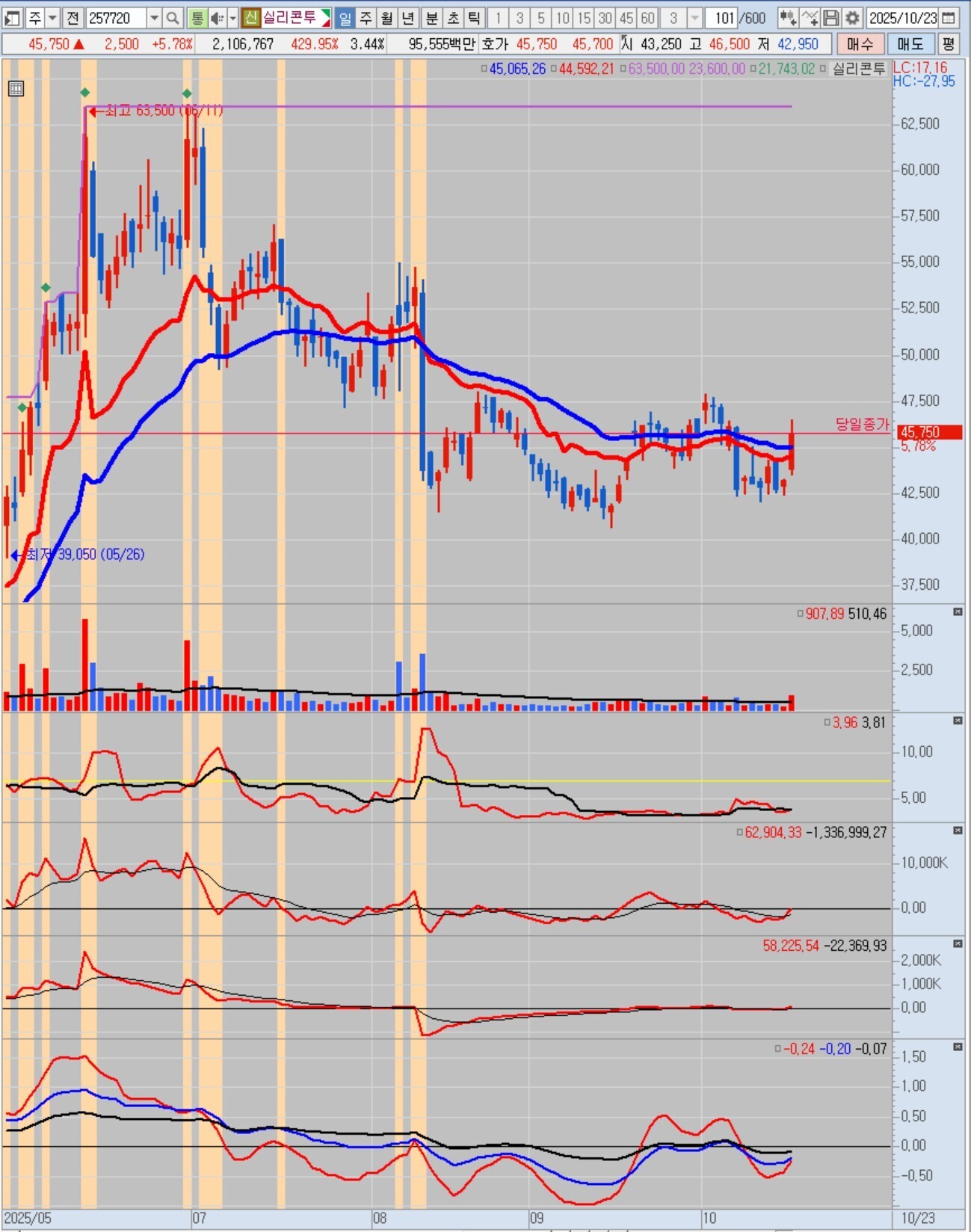The image size is (971, 1232).
Task: Toggle the speaker sound alert icon
Action: point(217,17)
